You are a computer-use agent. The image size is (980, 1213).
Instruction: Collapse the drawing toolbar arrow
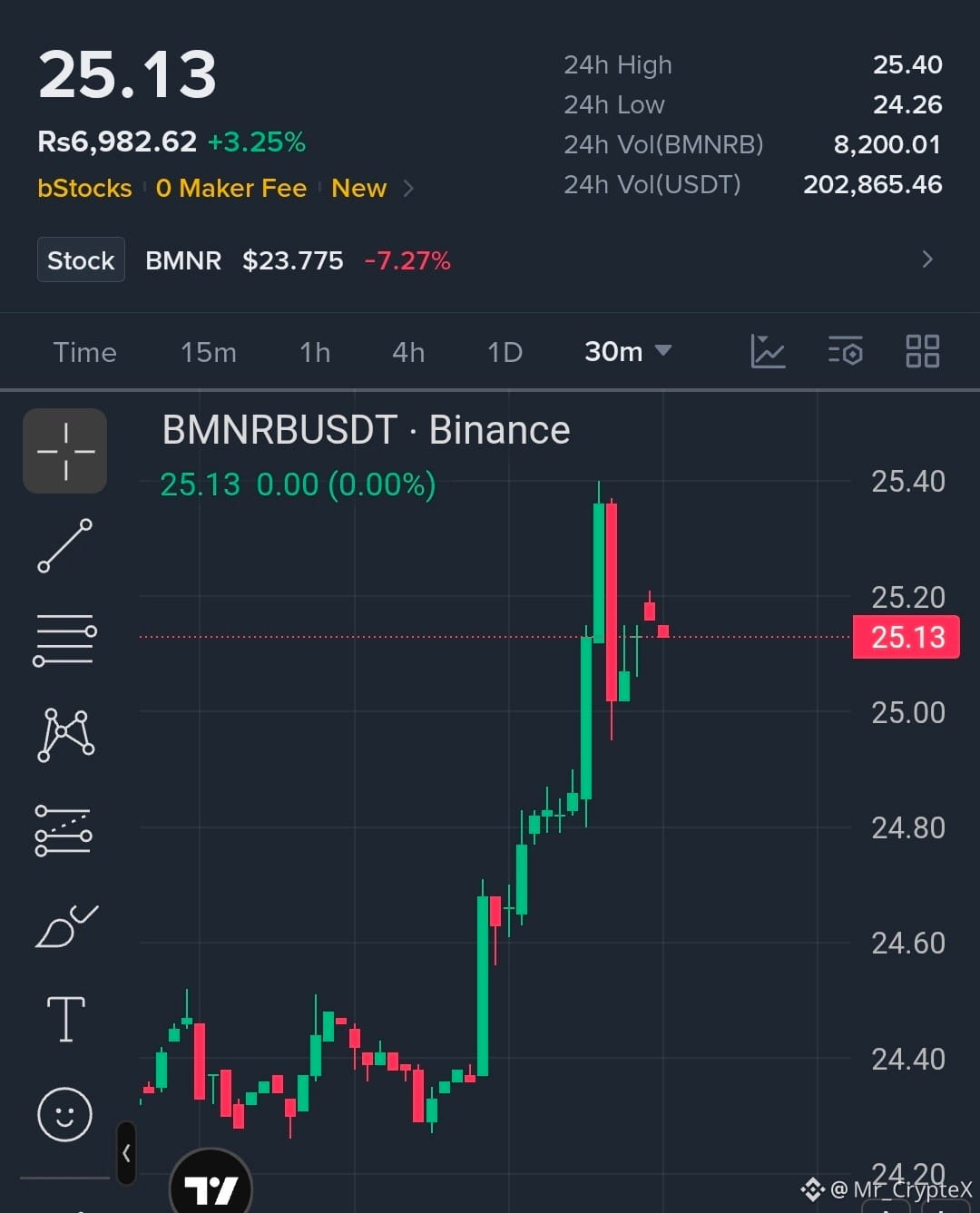126,1153
